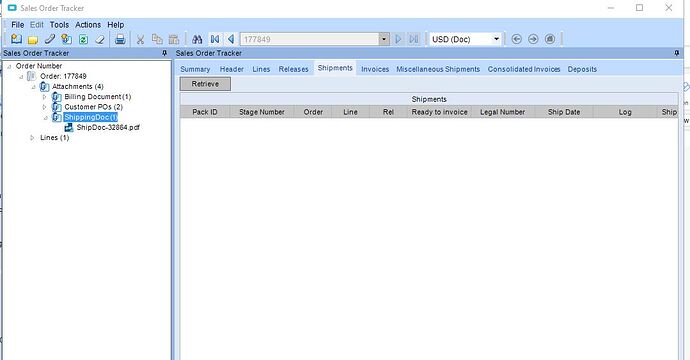The height and width of the screenshot is (360, 690).
Task: Switch to the Invoices tab
Action: point(375,69)
